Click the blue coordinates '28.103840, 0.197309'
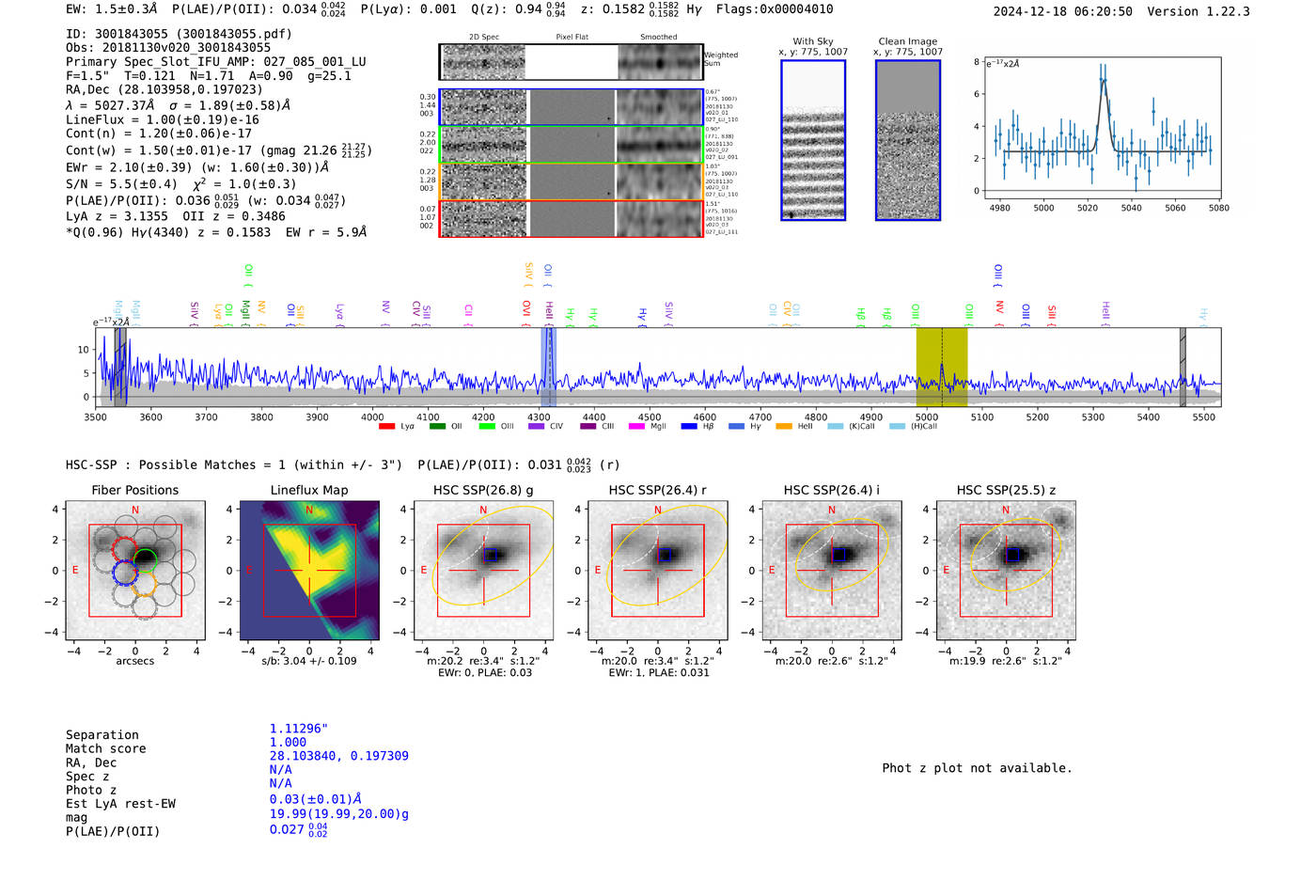Screen dimensions: 1316x896 pos(339,756)
